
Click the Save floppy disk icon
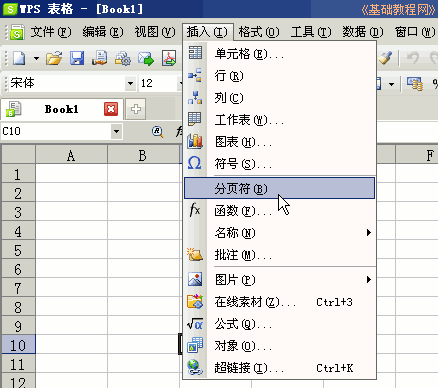[x=77, y=58]
